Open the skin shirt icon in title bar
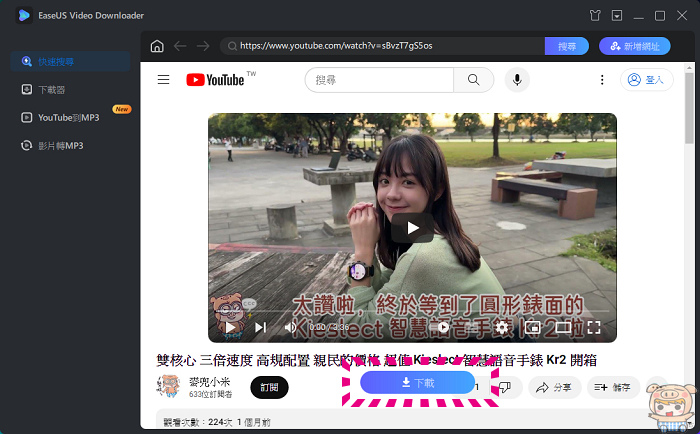 coord(595,16)
